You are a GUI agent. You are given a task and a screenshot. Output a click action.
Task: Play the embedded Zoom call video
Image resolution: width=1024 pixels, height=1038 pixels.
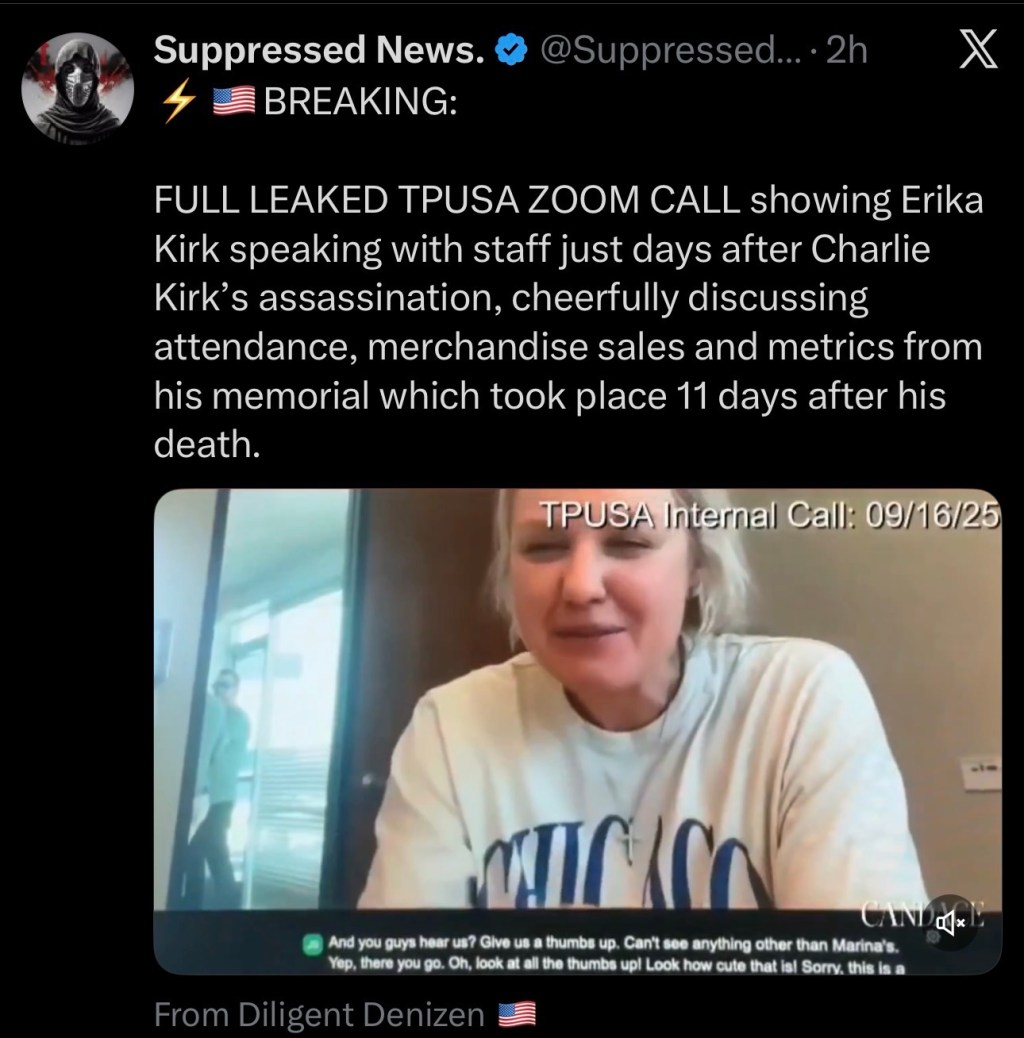(578, 731)
